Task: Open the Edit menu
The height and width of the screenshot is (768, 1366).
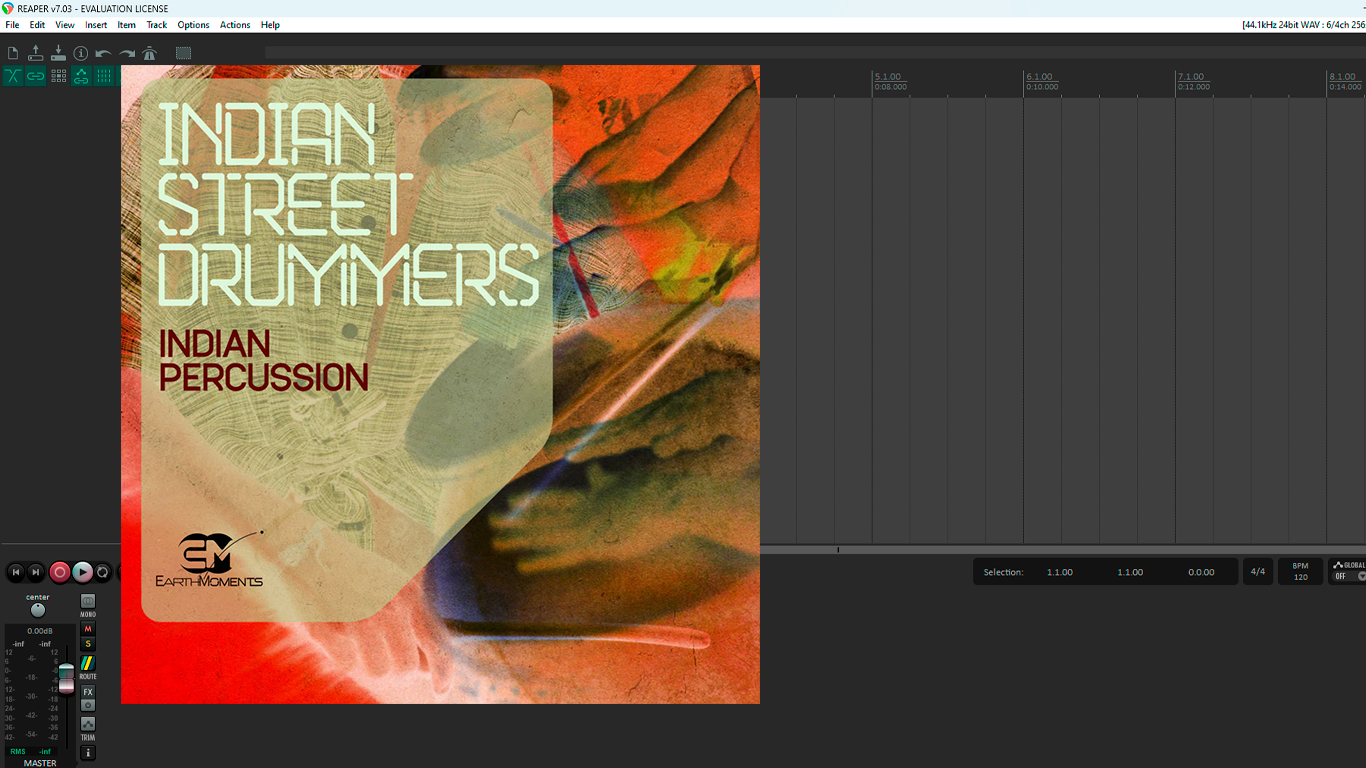Action: pos(37,25)
